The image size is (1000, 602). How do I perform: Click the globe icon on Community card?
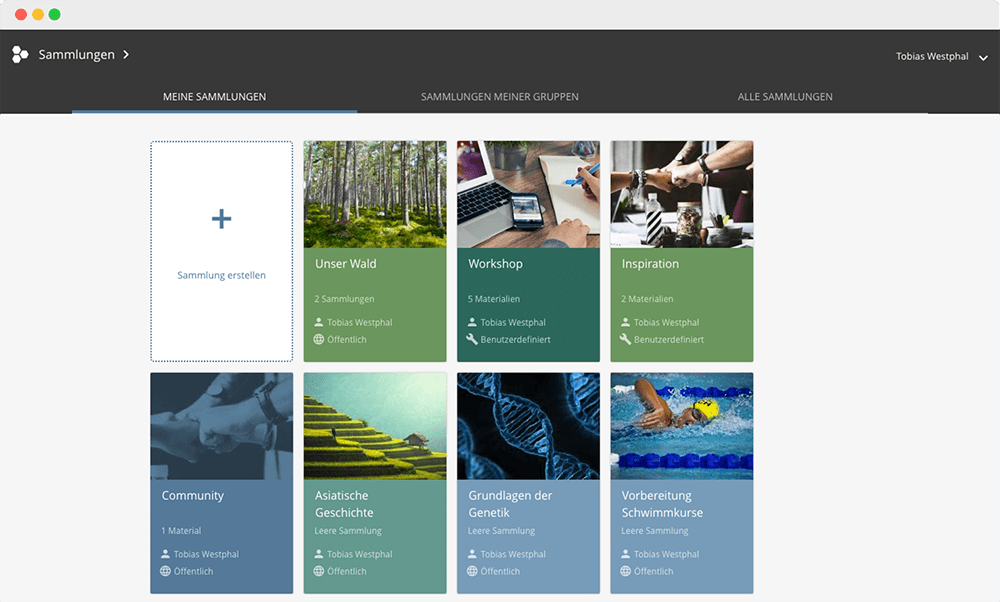166,571
